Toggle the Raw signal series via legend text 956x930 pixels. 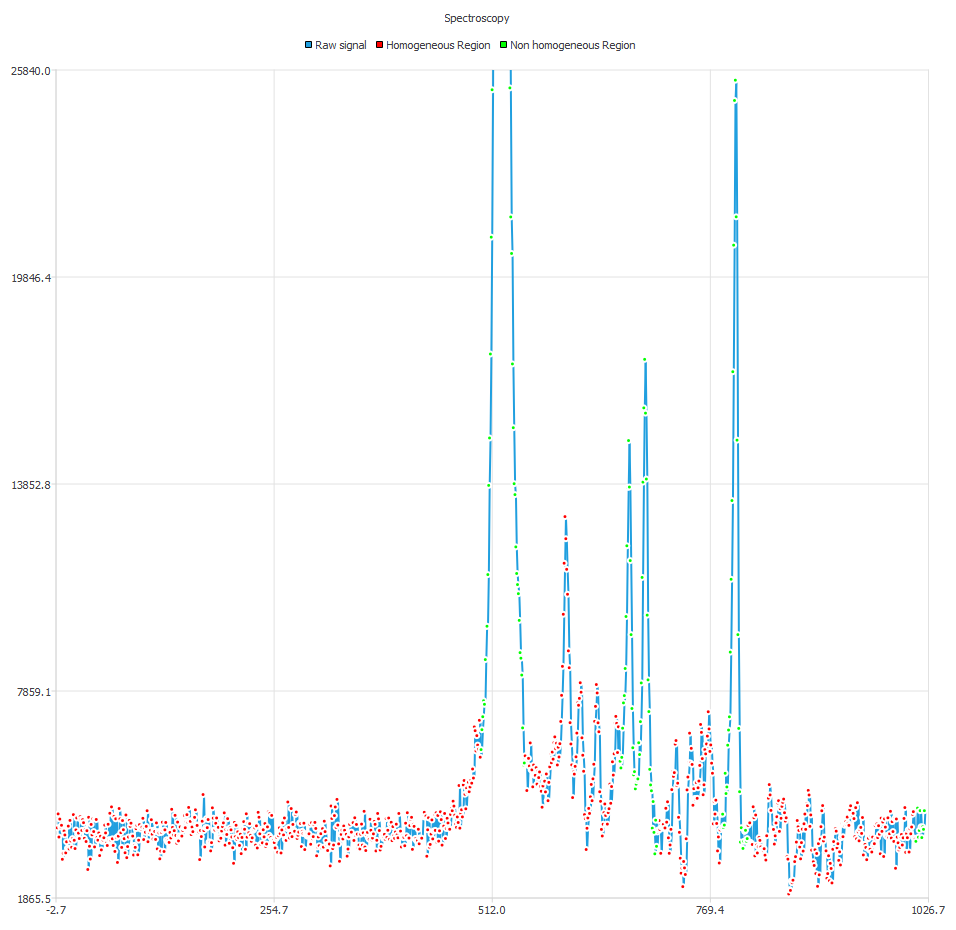pyautogui.click(x=340, y=45)
